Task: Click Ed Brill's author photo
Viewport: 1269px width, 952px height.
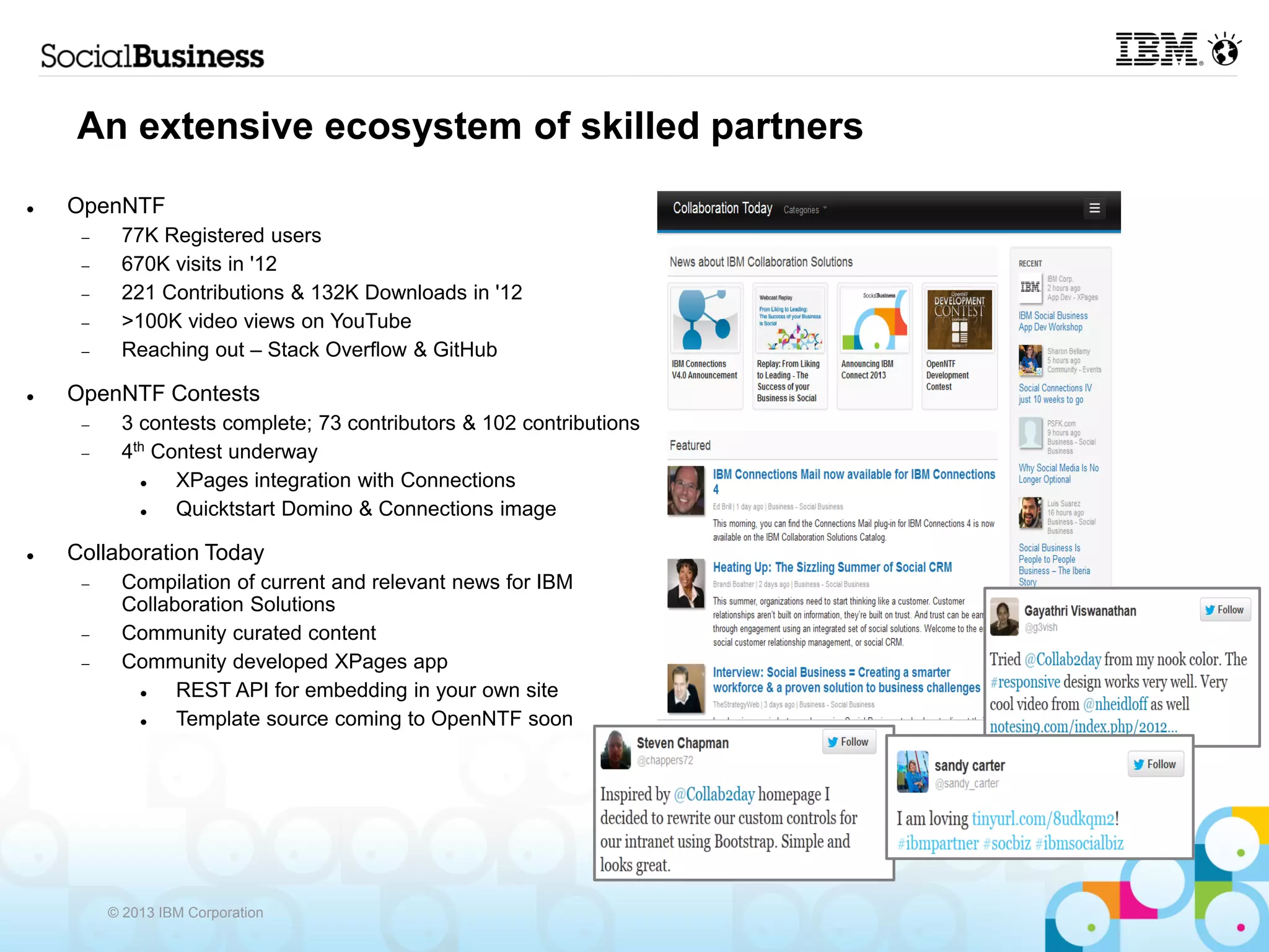Action: [686, 491]
